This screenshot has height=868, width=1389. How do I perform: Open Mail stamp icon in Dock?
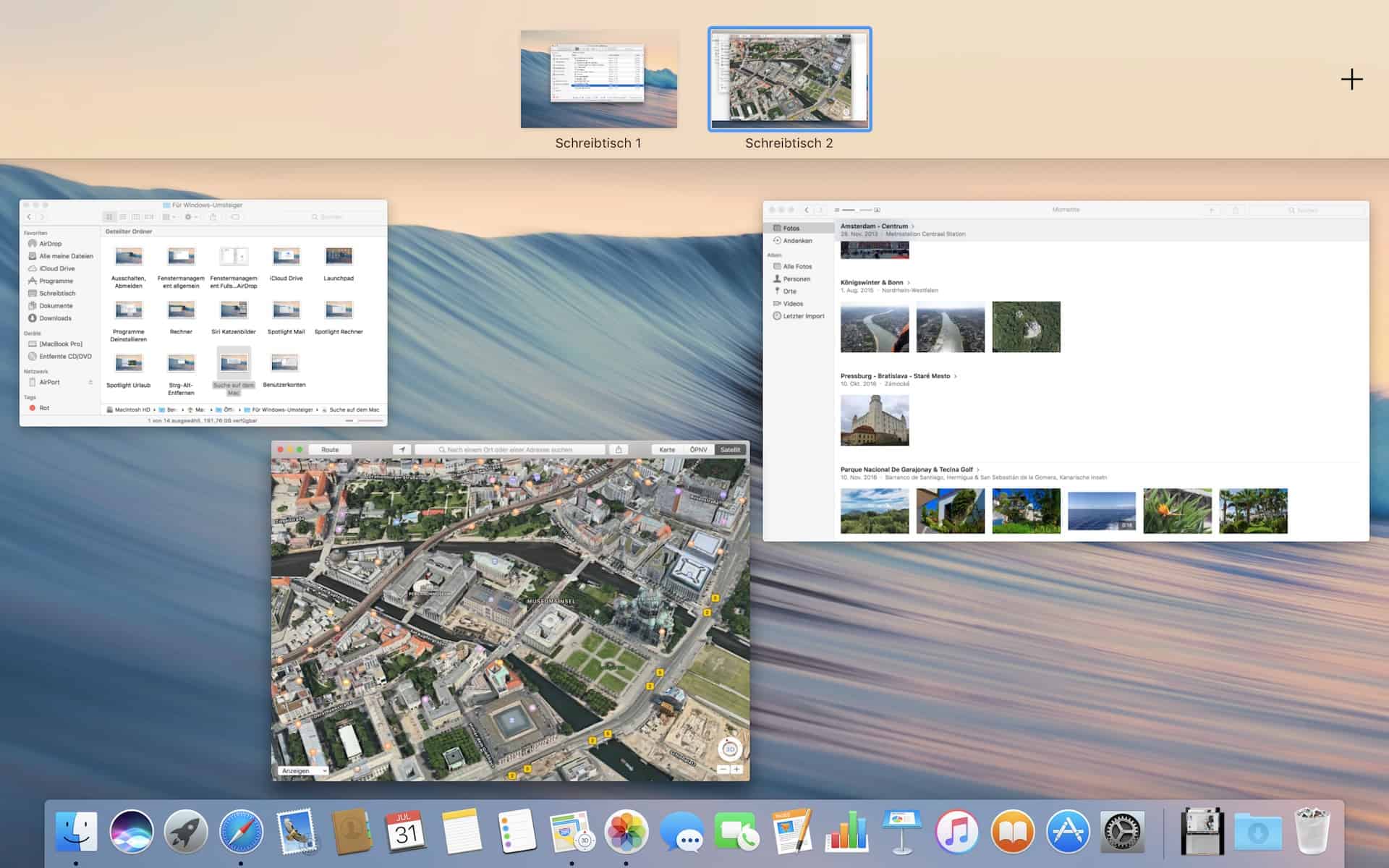coord(296,832)
